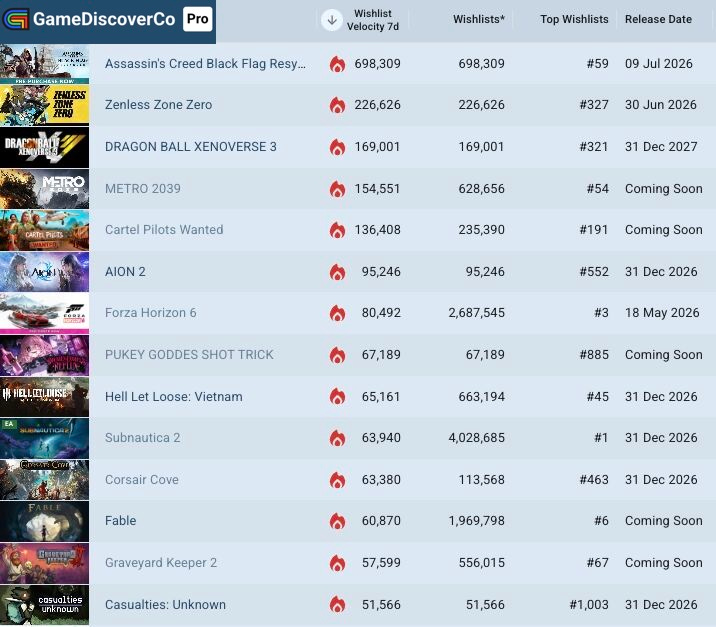Open the Forza Horizon 6 game link

[150, 313]
